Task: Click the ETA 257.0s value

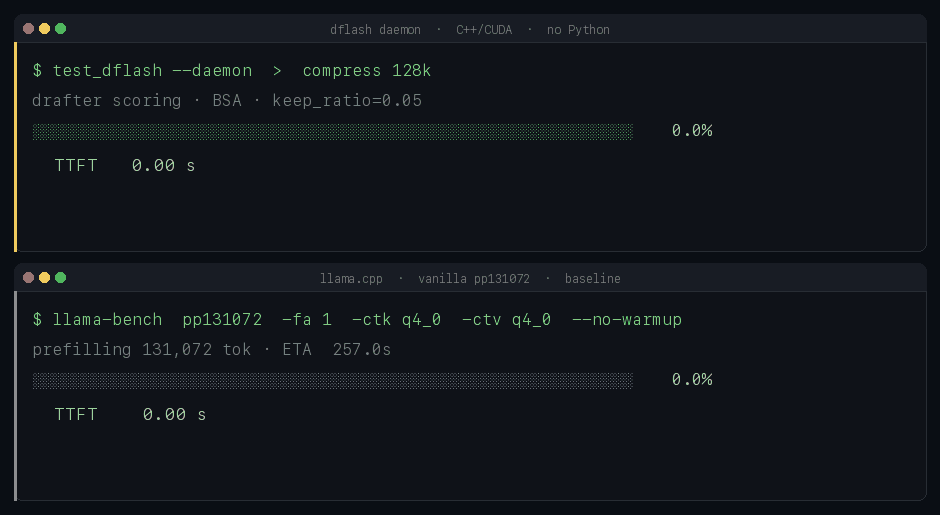Action: click(336, 350)
